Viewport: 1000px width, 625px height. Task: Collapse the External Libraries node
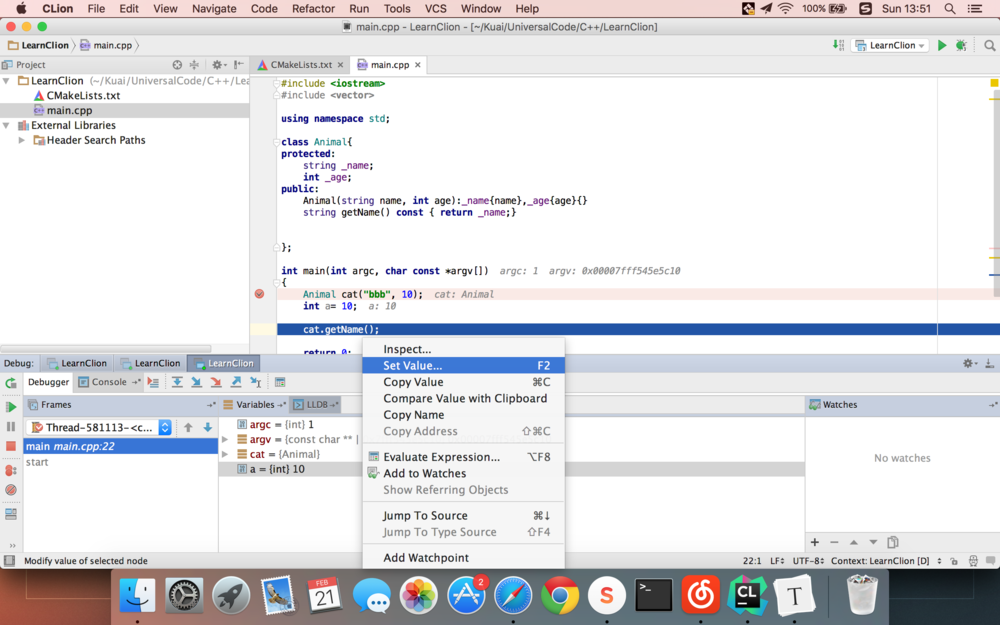tap(6, 126)
